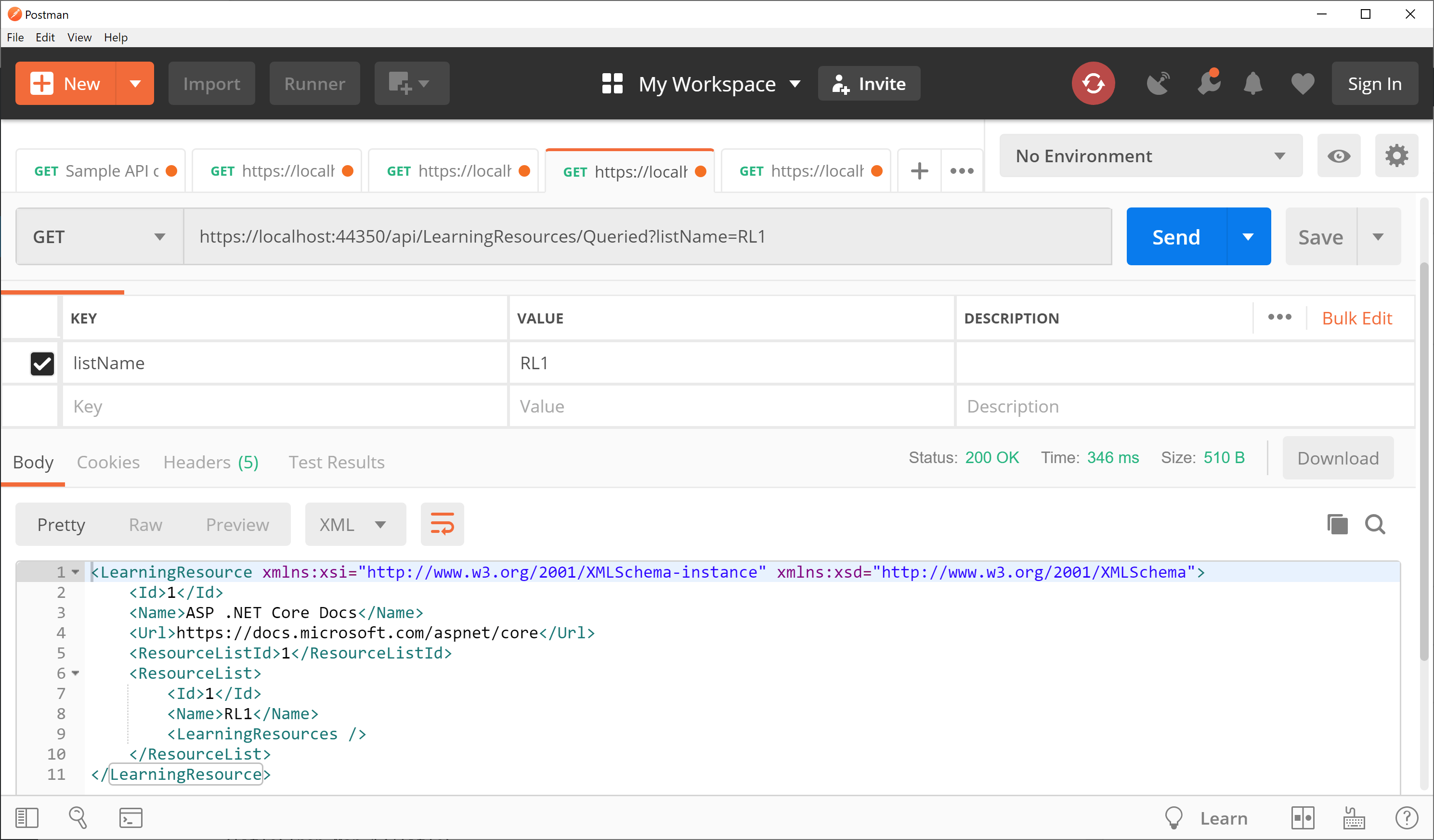Viewport: 1434px width, 840px height.
Task: Switch to the Headers (5) tab
Action: pyautogui.click(x=210, y=462)
